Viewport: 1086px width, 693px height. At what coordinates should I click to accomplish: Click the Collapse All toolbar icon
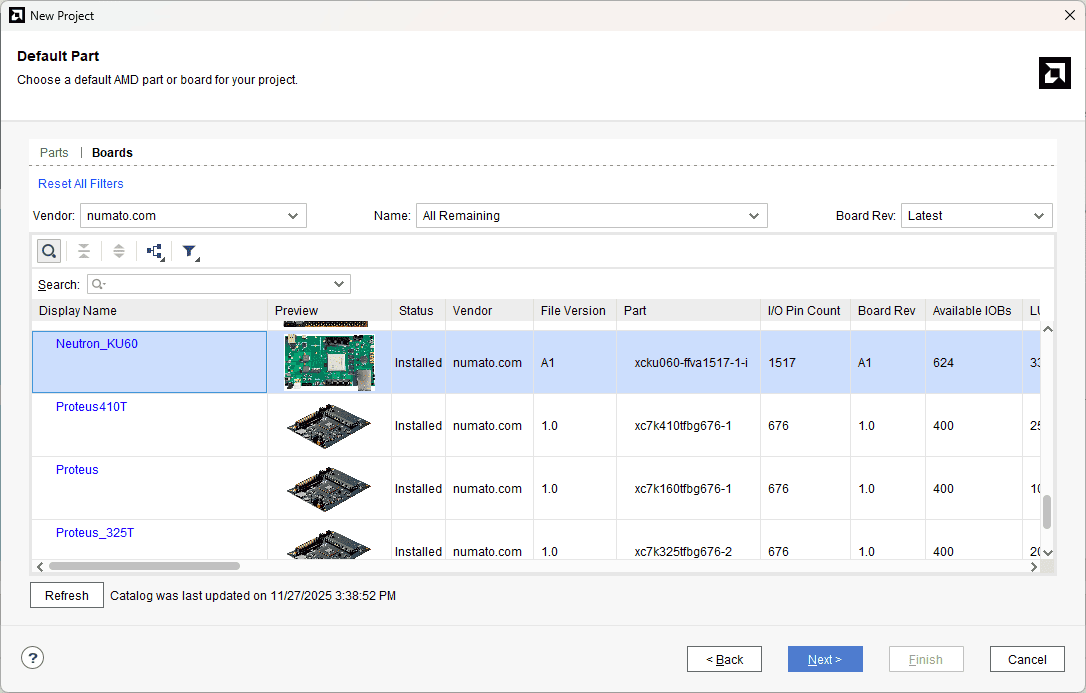(85, 252)
